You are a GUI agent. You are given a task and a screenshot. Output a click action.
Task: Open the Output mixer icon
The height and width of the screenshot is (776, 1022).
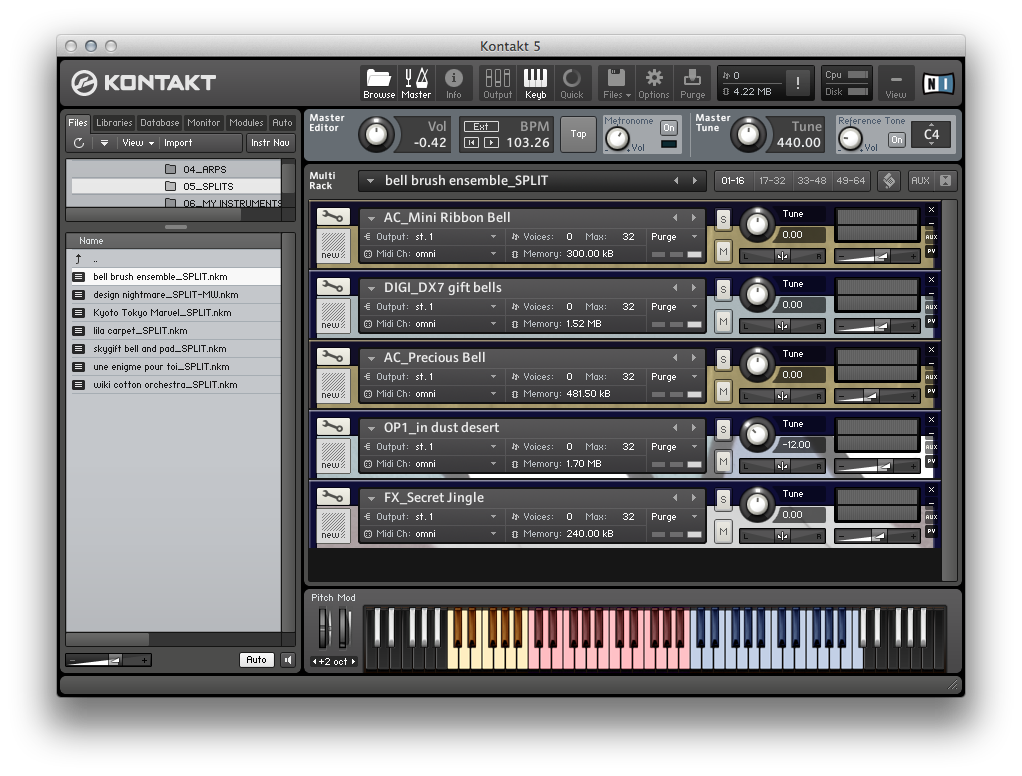(497, 83)
